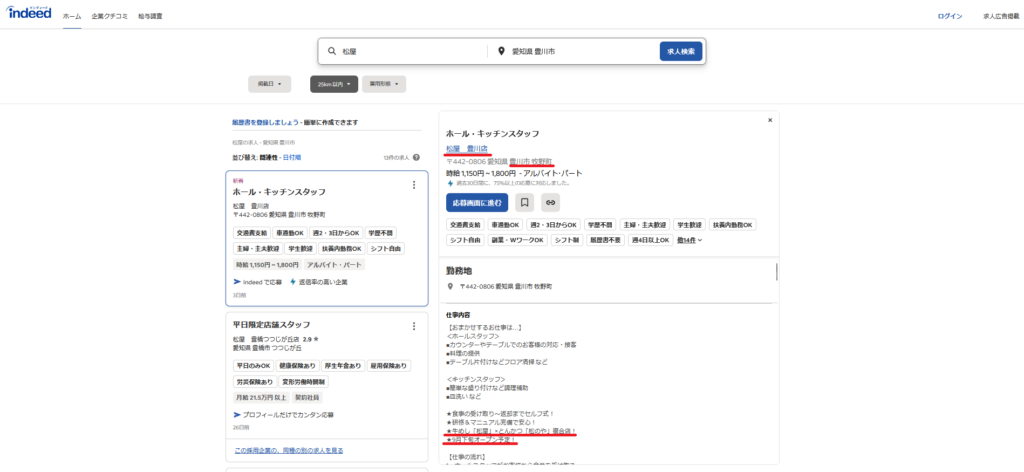Open the job count help question-mark icon
Screen dimensions: 1024x472
click(416, 157)
